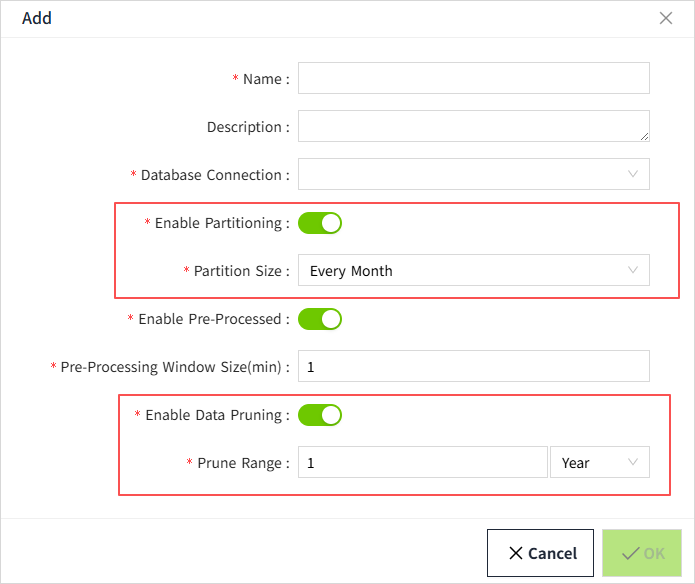Grab the Description box resize handle
695x584 pixels.
click(645, 136)
